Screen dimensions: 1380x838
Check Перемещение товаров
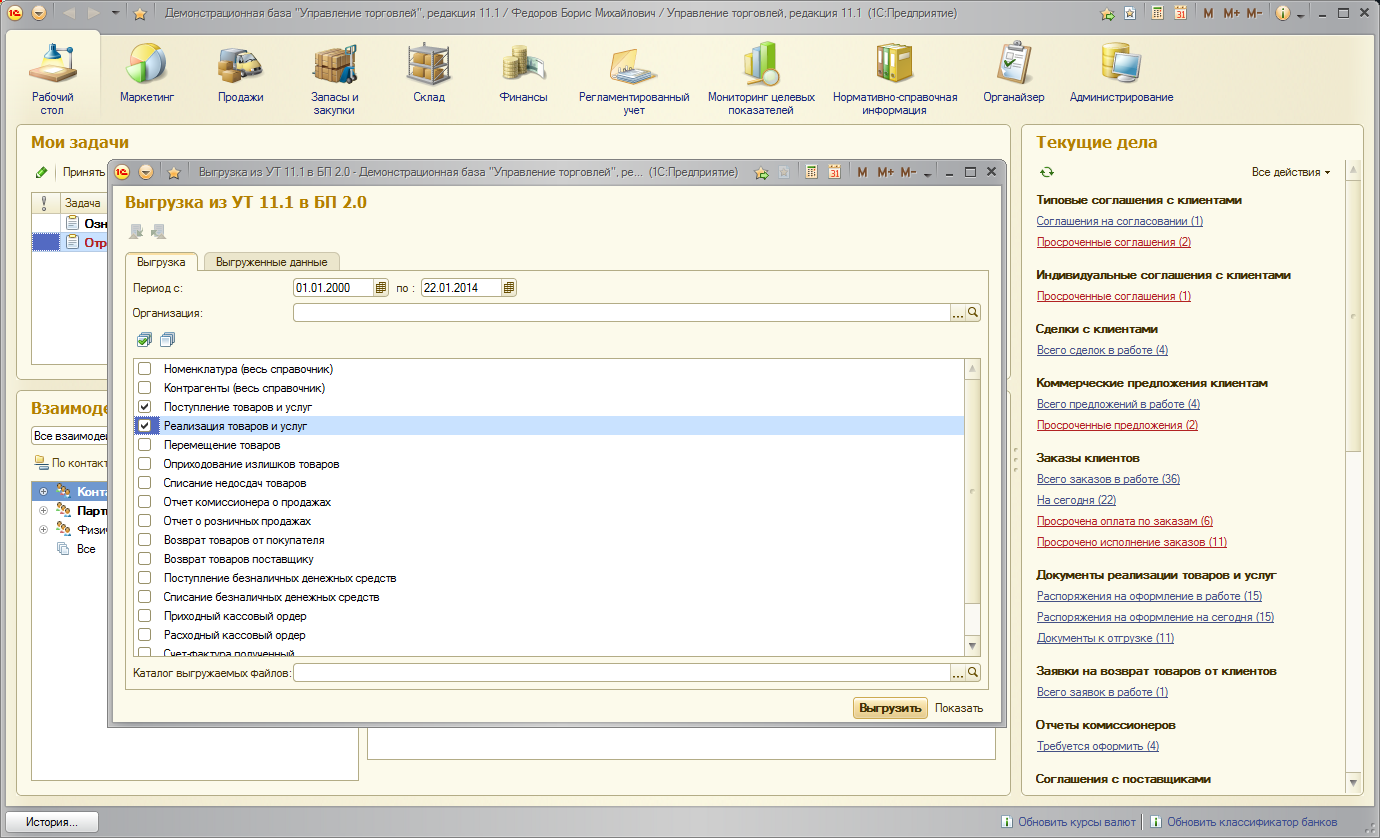[x=144, y=445]
